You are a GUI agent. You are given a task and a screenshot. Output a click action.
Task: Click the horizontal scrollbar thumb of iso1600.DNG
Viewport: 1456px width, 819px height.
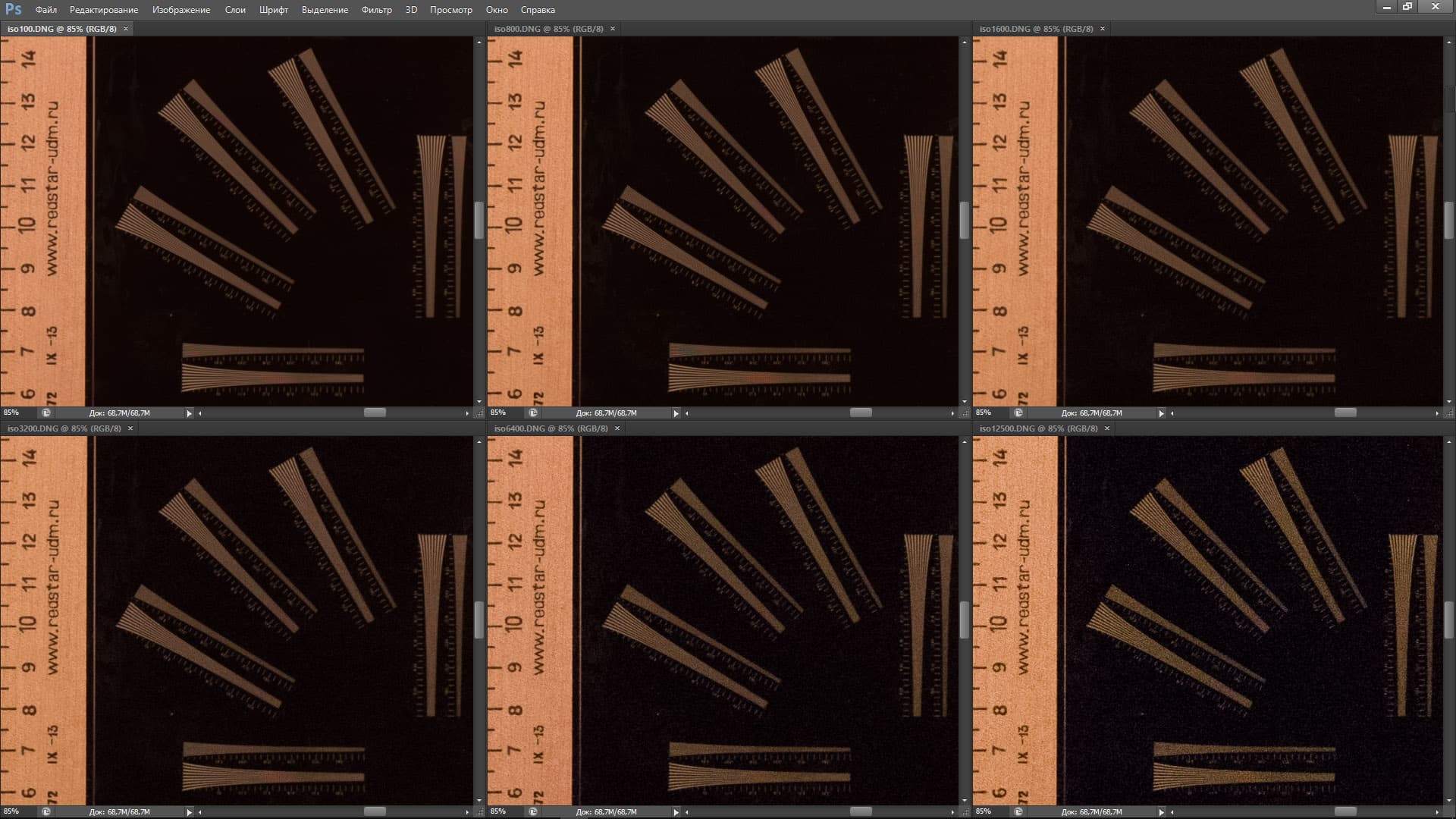pos(1345,413)
